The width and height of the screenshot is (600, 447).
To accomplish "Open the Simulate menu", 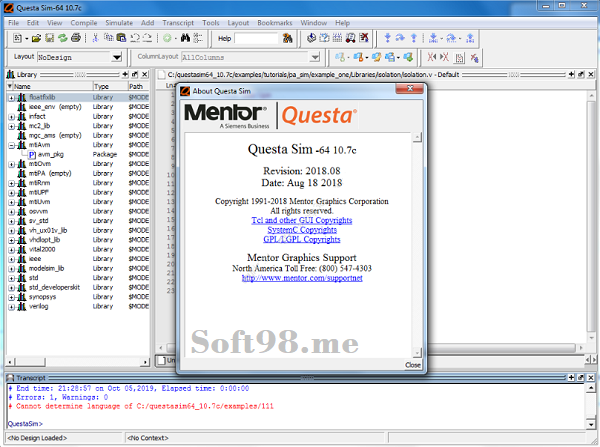I will tap(119, 23).
